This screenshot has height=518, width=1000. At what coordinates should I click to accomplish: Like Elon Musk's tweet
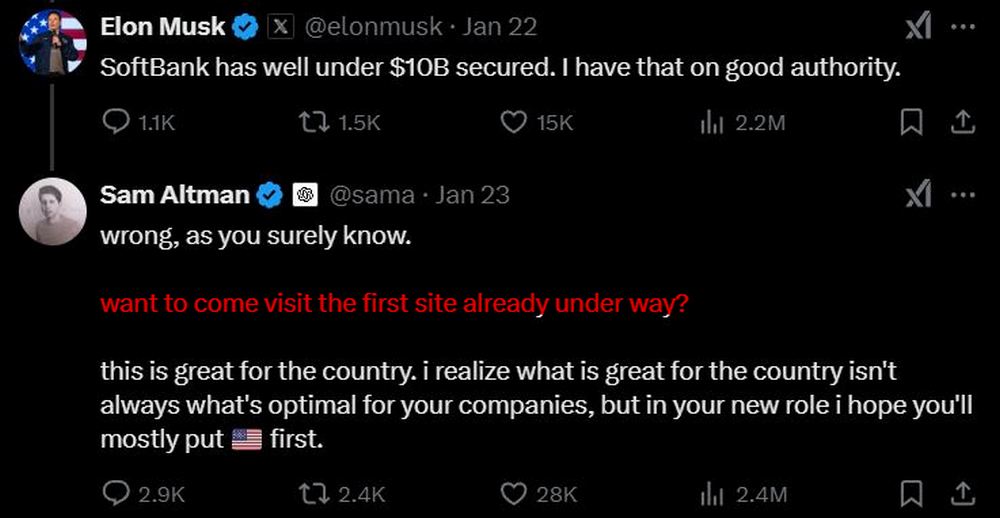(x=513, y=122)
